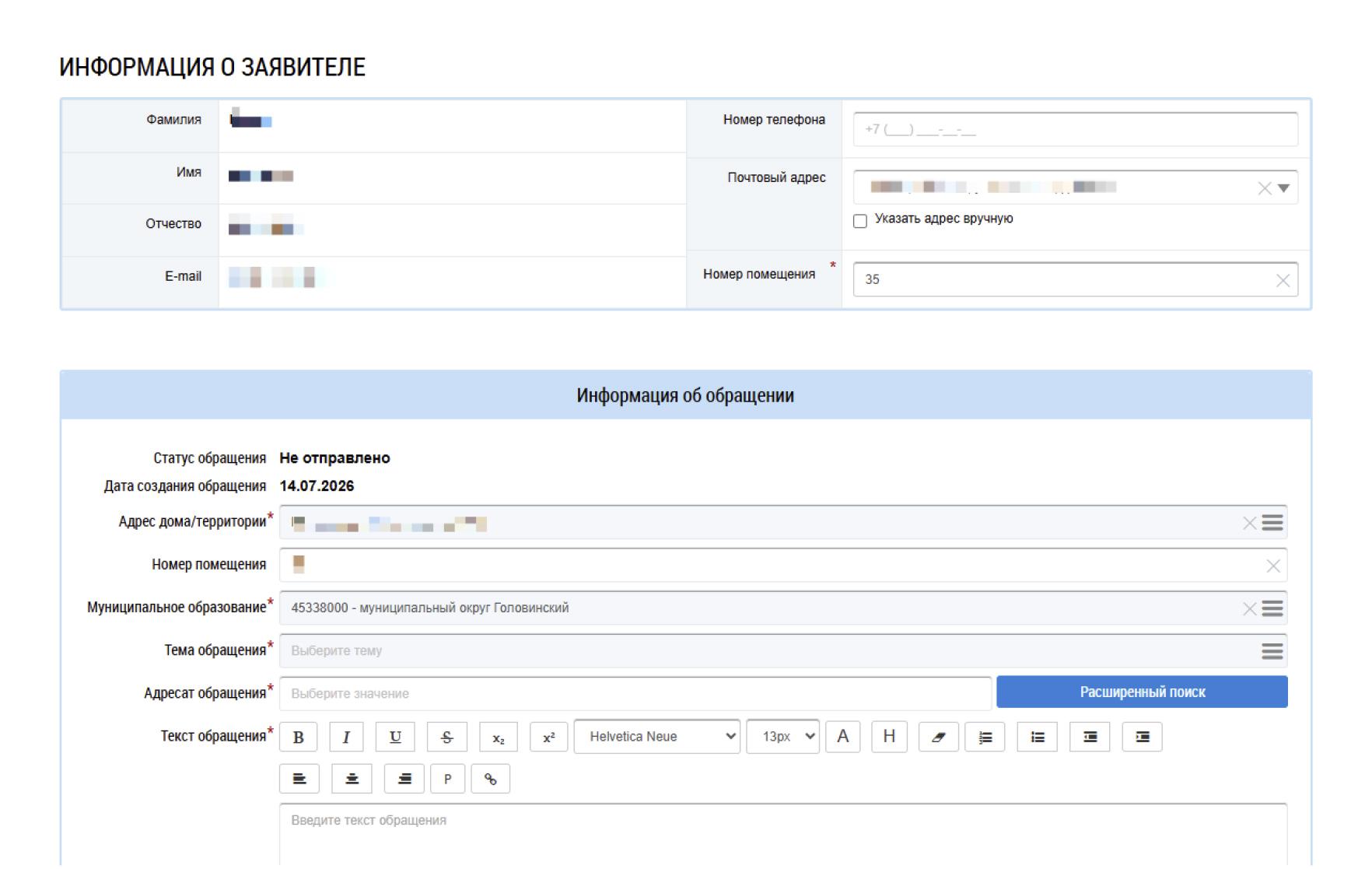Toggle bold formatting in the text editor
Viewport: 1372px width, 869px height.
click(x=299, y=737)
